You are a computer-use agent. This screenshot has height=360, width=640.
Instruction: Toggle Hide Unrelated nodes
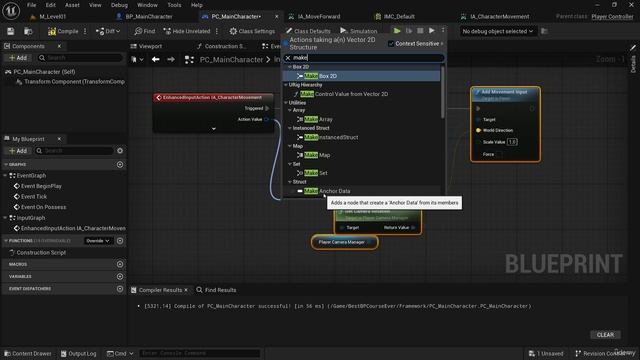[187, 31]
